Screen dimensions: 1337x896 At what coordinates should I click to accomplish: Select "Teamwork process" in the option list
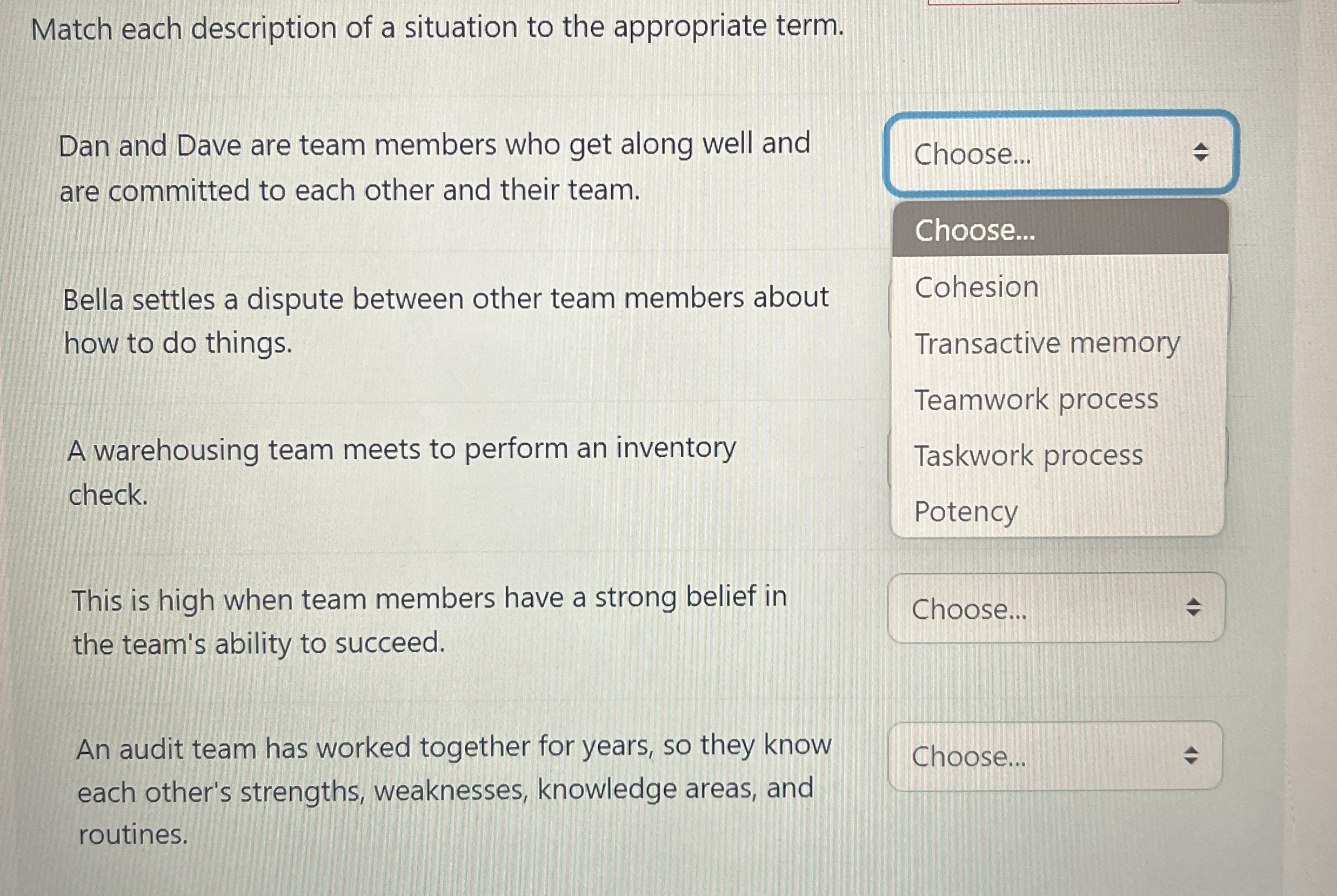point(1039,400)
